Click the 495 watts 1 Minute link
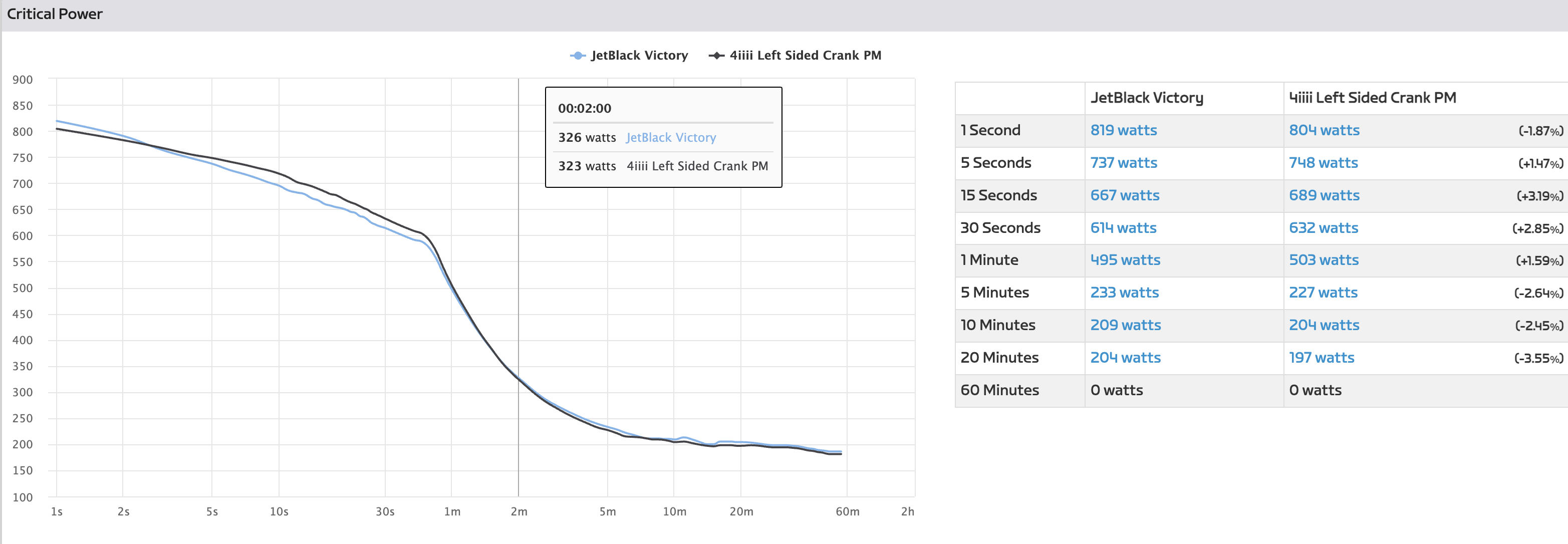Viewport: 1568px width, 544px height. point(1125,260)
